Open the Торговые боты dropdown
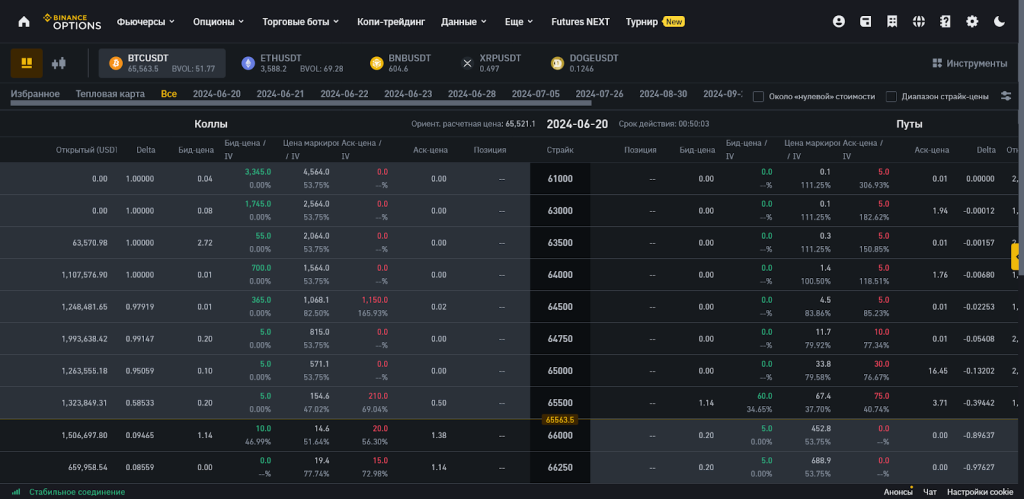Screen dimensions: 1024x499 click(x=300, y=21)
